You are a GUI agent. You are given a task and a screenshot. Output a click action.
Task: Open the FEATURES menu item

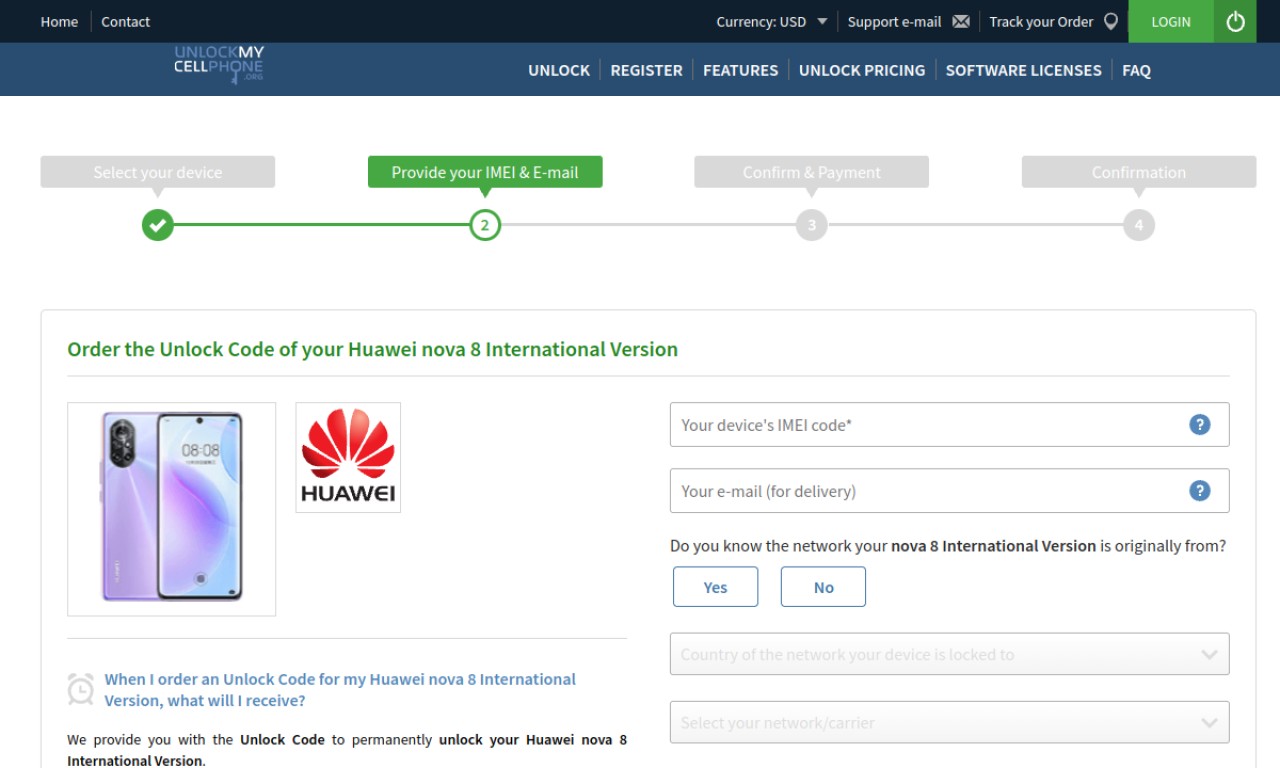tap(740, 70)
